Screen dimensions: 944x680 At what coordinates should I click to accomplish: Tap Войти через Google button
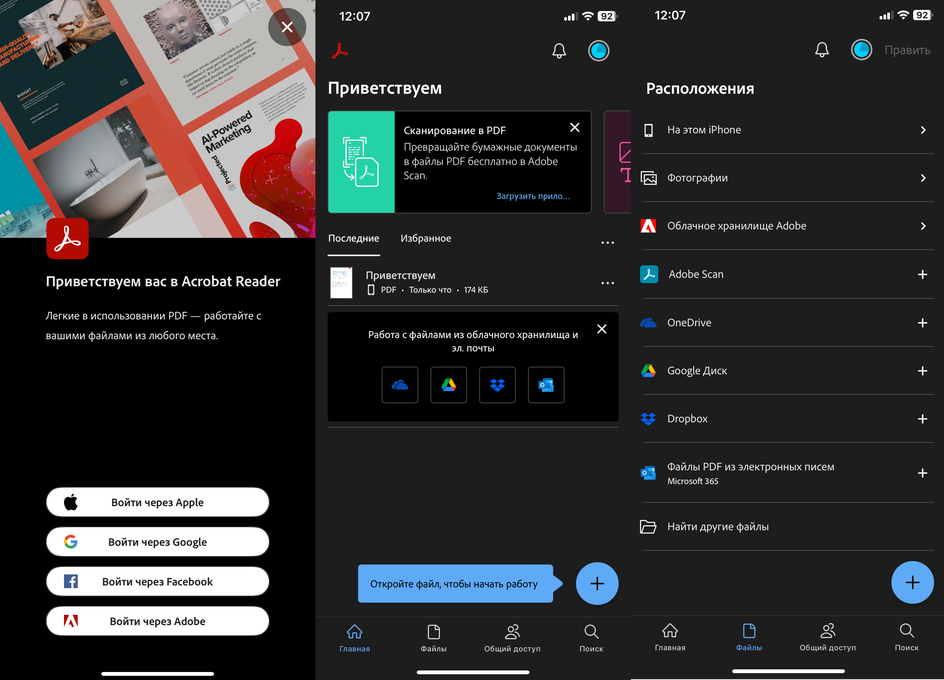(x=158, y=542)
